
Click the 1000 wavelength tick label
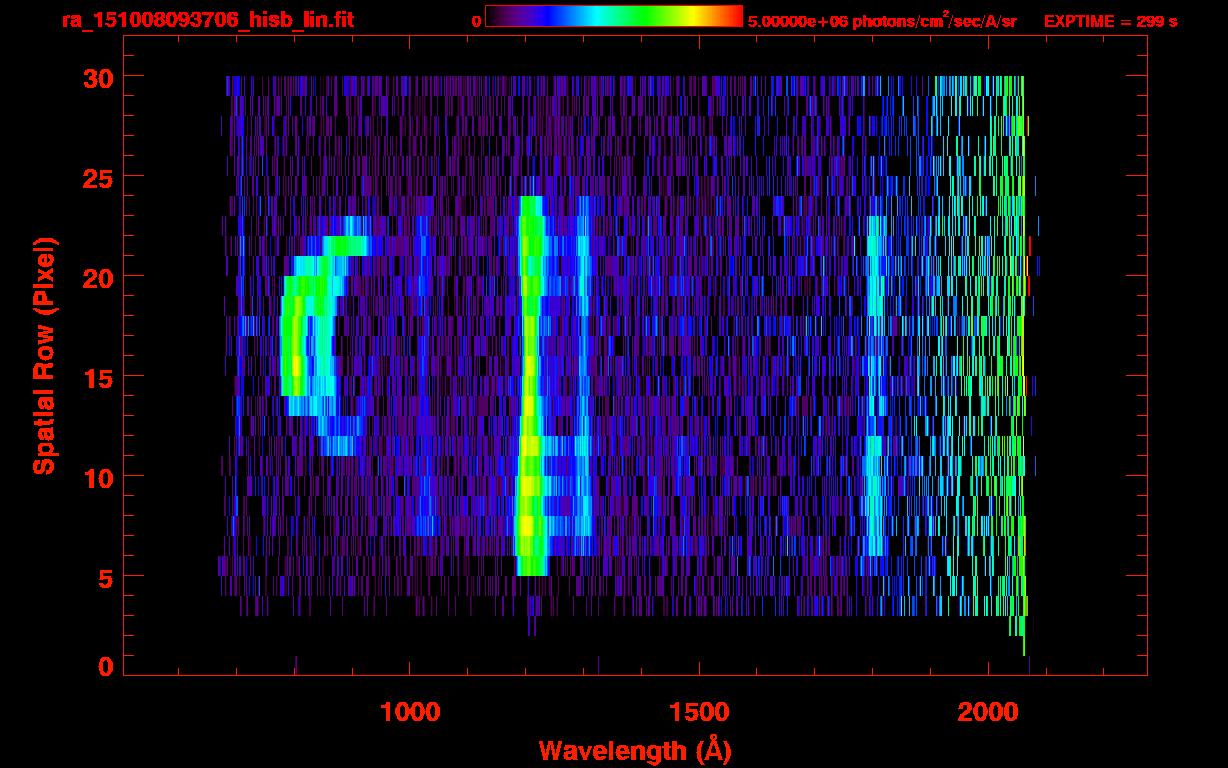tap(410, 712)
